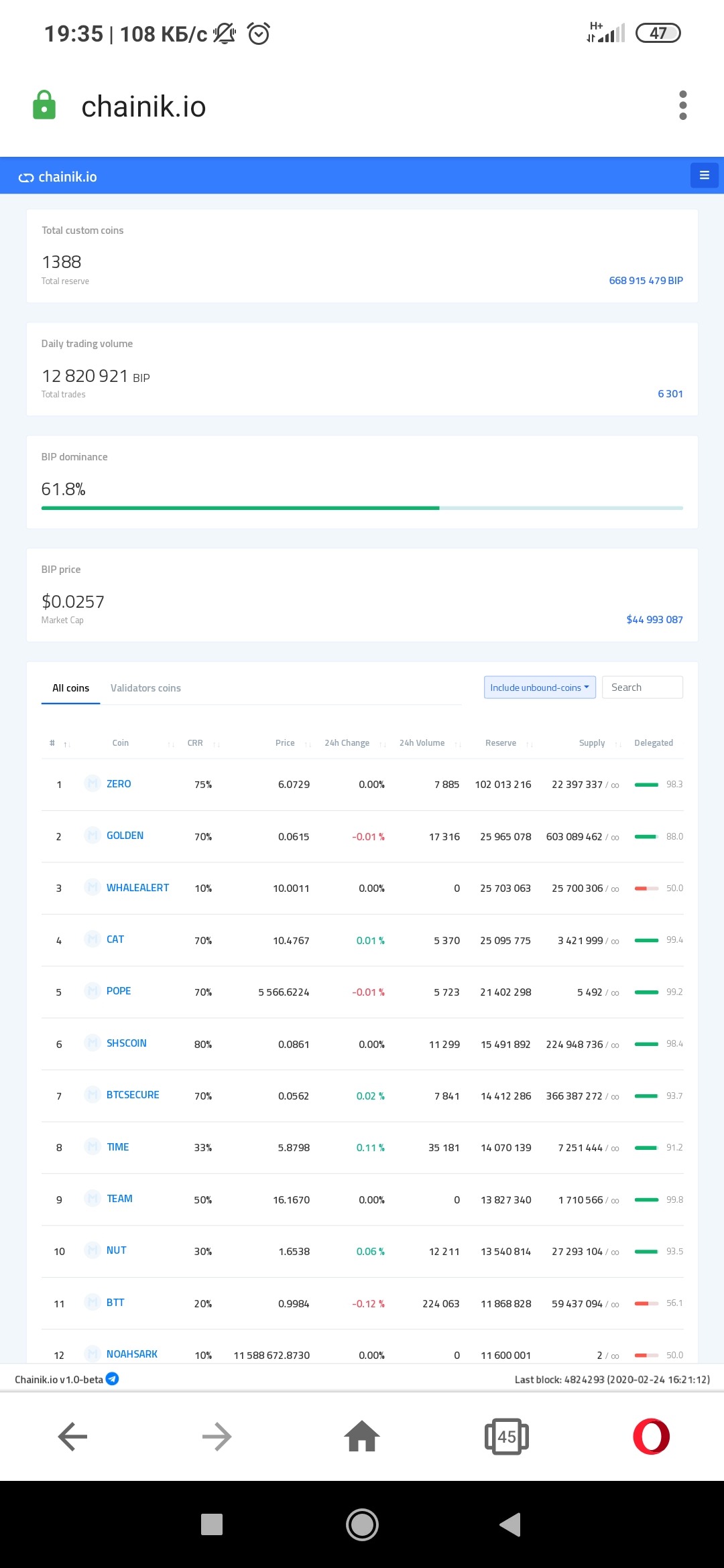Open the browser home page icon

pyautogui.click(x=362, y=1436)
